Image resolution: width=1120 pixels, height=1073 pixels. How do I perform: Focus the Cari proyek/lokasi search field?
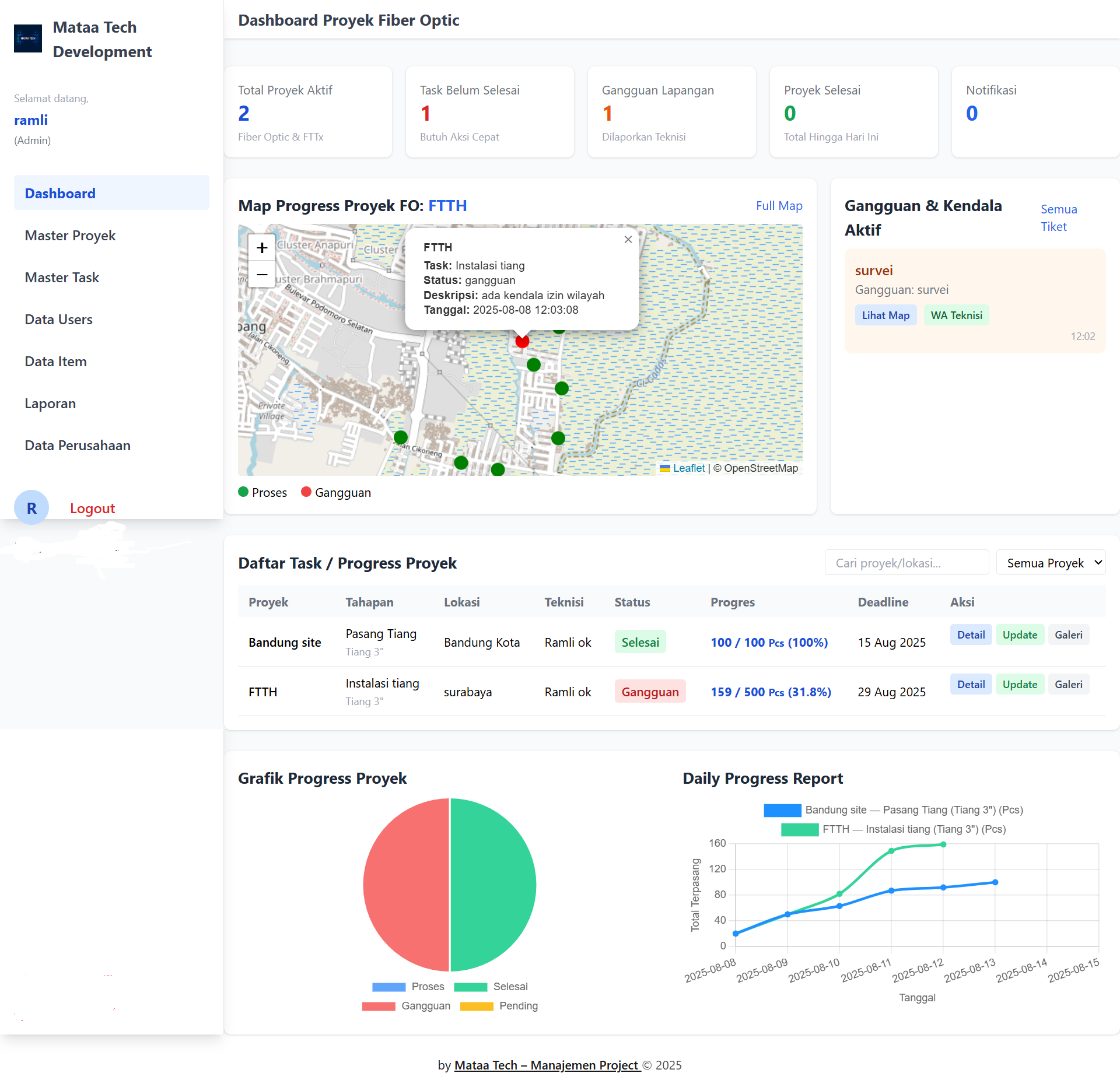pyautogui.click(x=906, y=563)
